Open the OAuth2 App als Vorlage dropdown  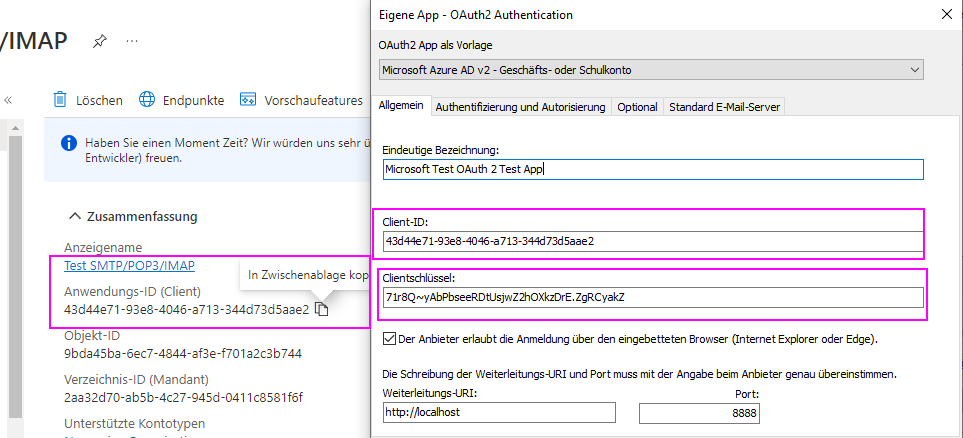pyautogui.click(x=650, y=69)
